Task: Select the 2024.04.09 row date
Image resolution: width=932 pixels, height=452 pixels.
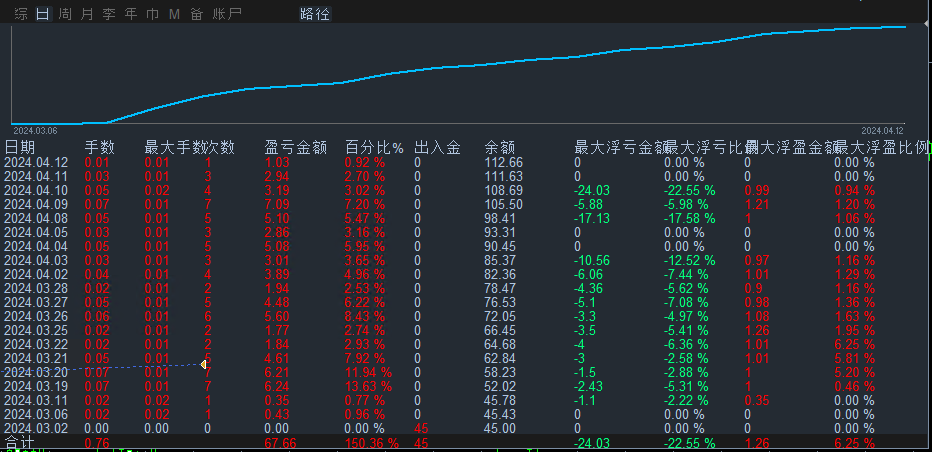Action: coord(36,205)
